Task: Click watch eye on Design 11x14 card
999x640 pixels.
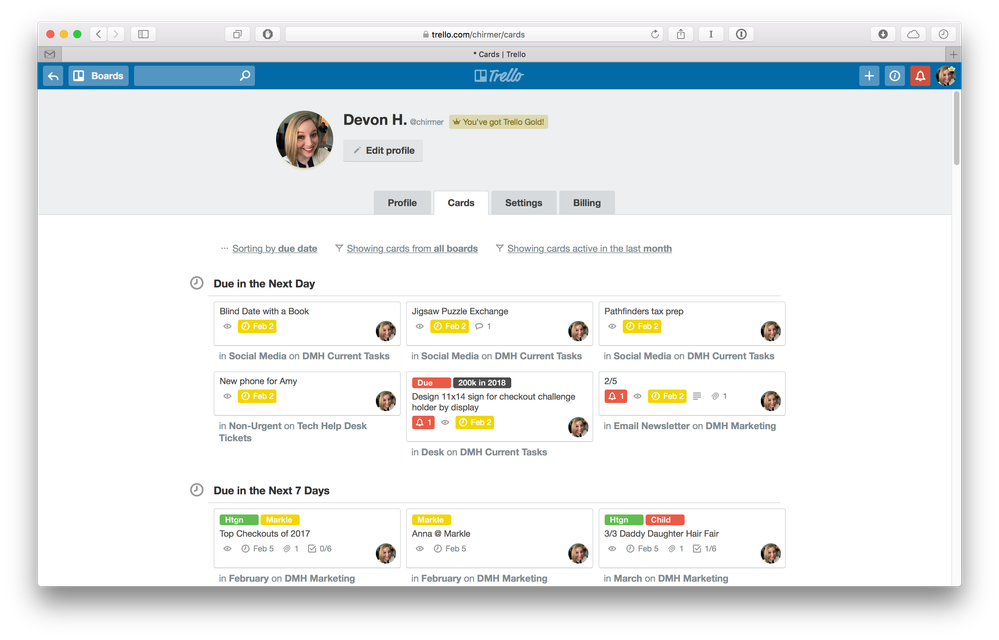Action: pos(445,423)
